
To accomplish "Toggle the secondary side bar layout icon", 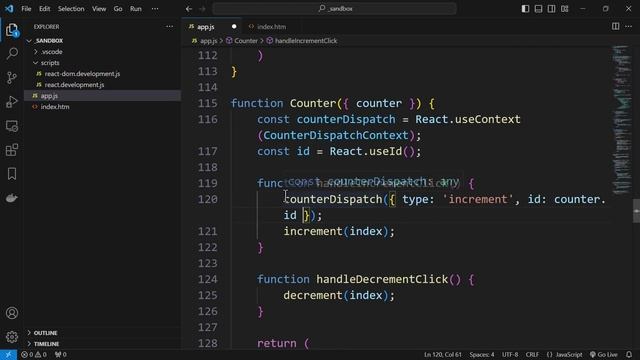I will (551, 9).
